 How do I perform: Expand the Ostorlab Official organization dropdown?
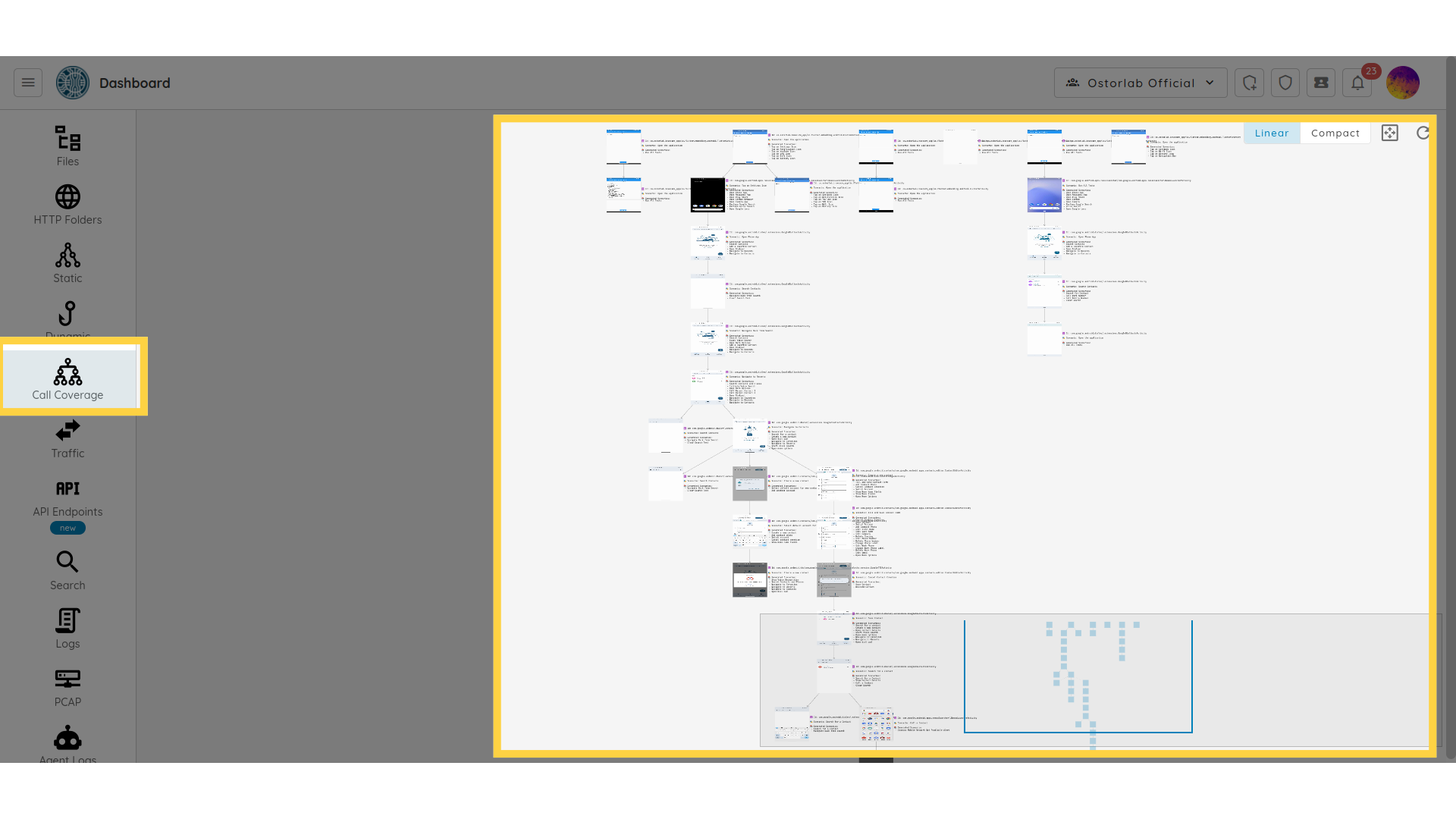tap(1140, 83)
